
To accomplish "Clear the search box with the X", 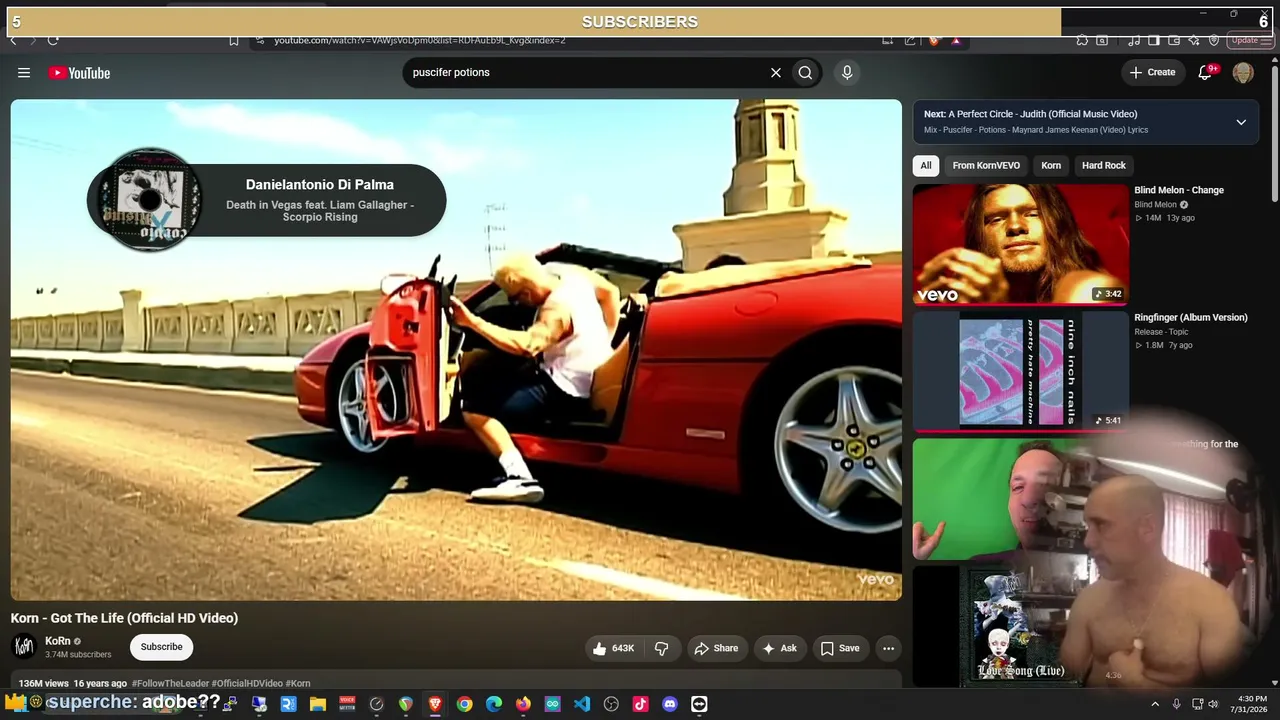I will click(775, 72).
